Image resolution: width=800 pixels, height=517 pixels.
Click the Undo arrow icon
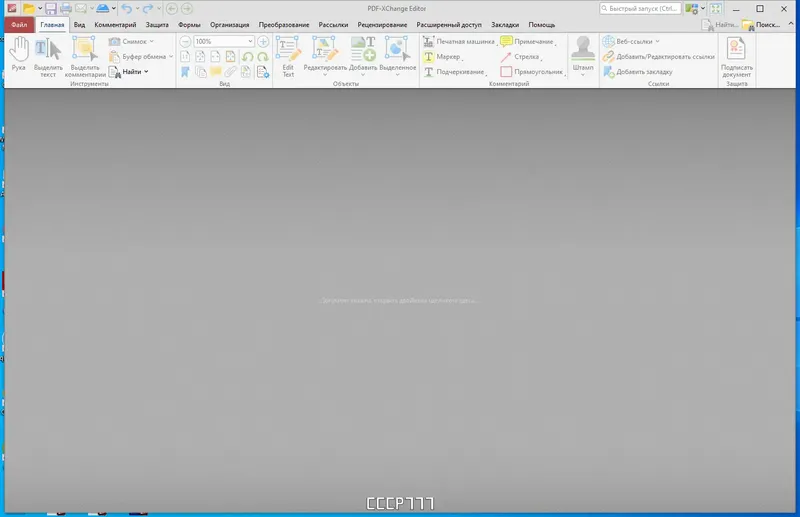pos(127,9)
